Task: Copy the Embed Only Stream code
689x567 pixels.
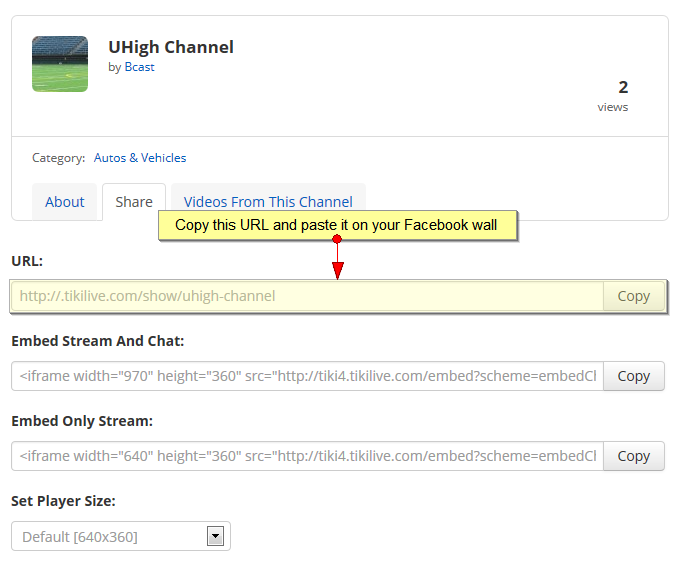Action: click(634, 456)
